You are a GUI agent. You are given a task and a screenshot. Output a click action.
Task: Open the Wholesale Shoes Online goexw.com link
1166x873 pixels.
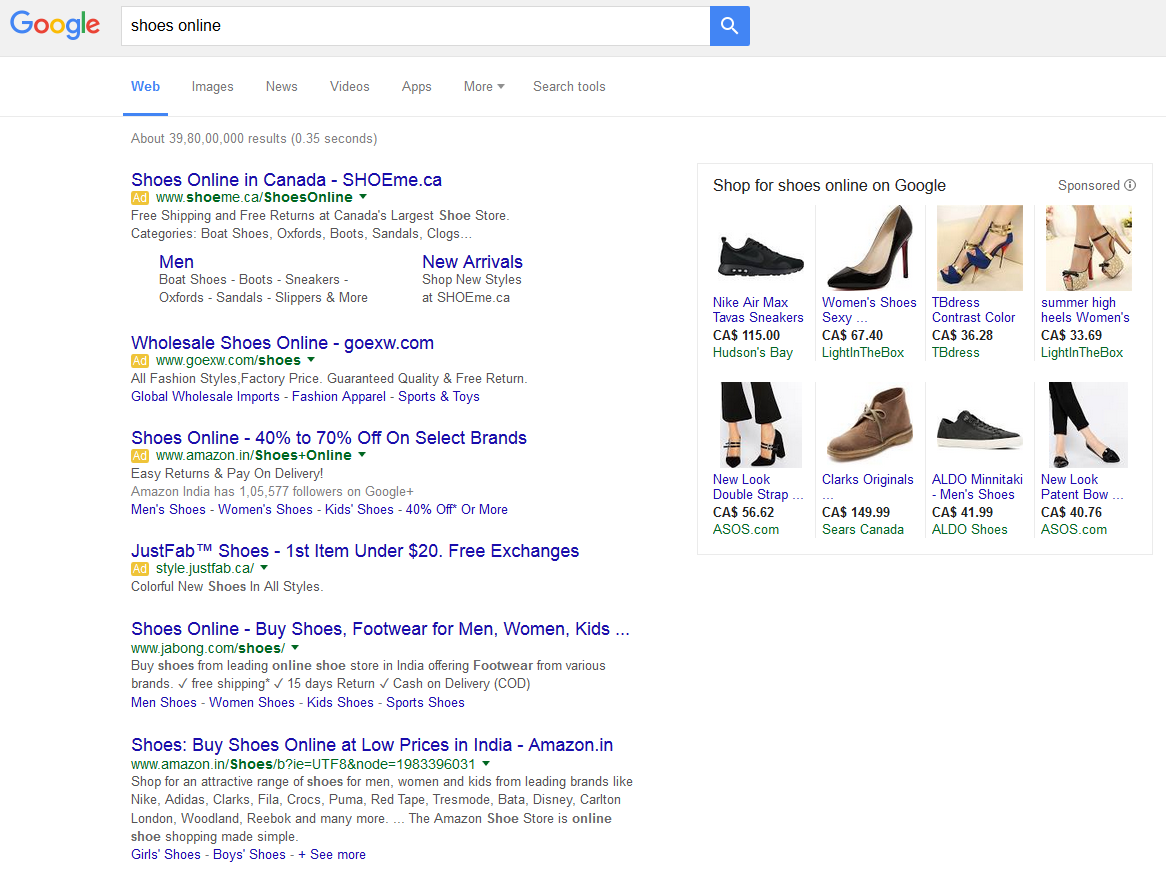click(282, 343)
